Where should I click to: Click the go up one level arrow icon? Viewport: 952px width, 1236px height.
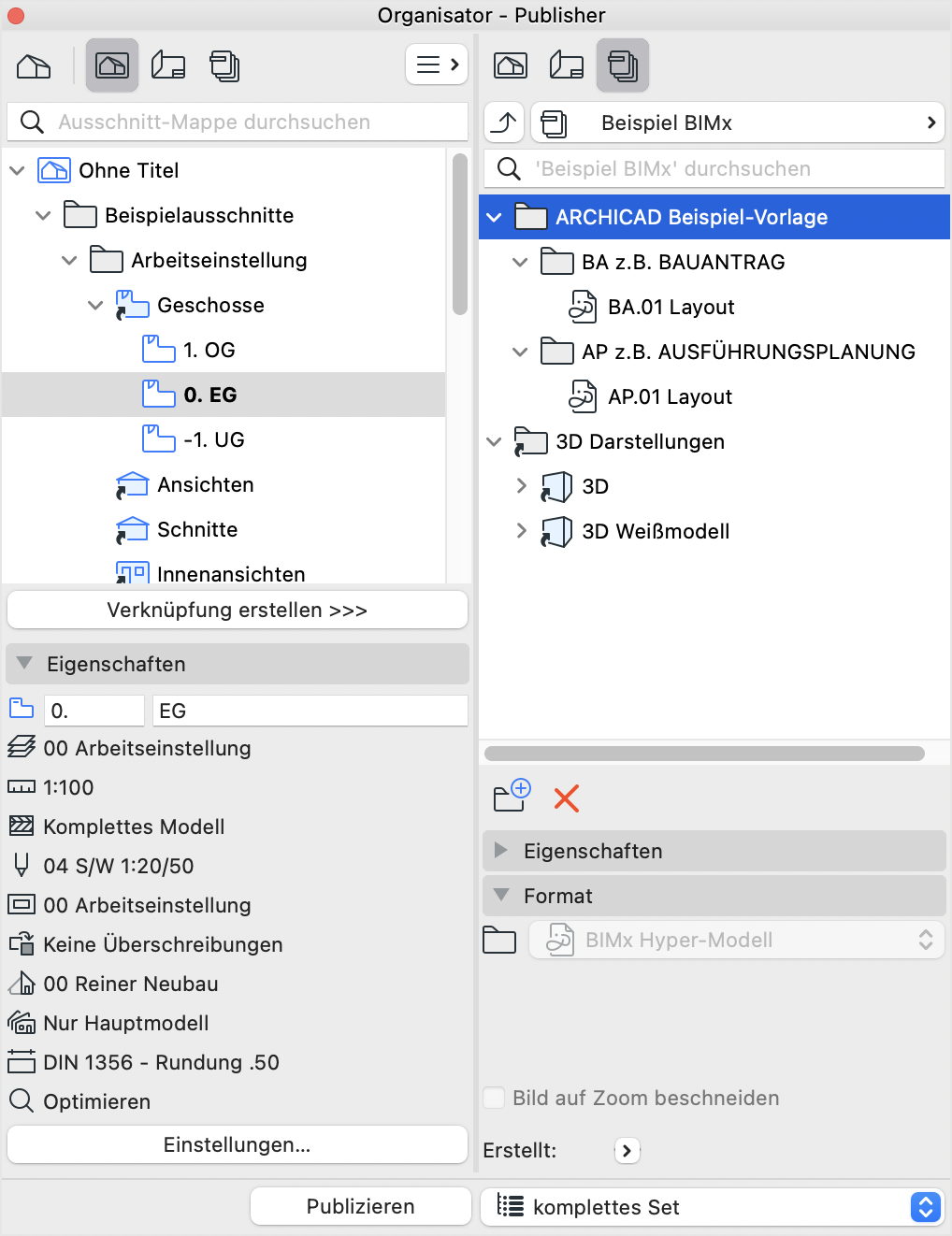point(505,122)
